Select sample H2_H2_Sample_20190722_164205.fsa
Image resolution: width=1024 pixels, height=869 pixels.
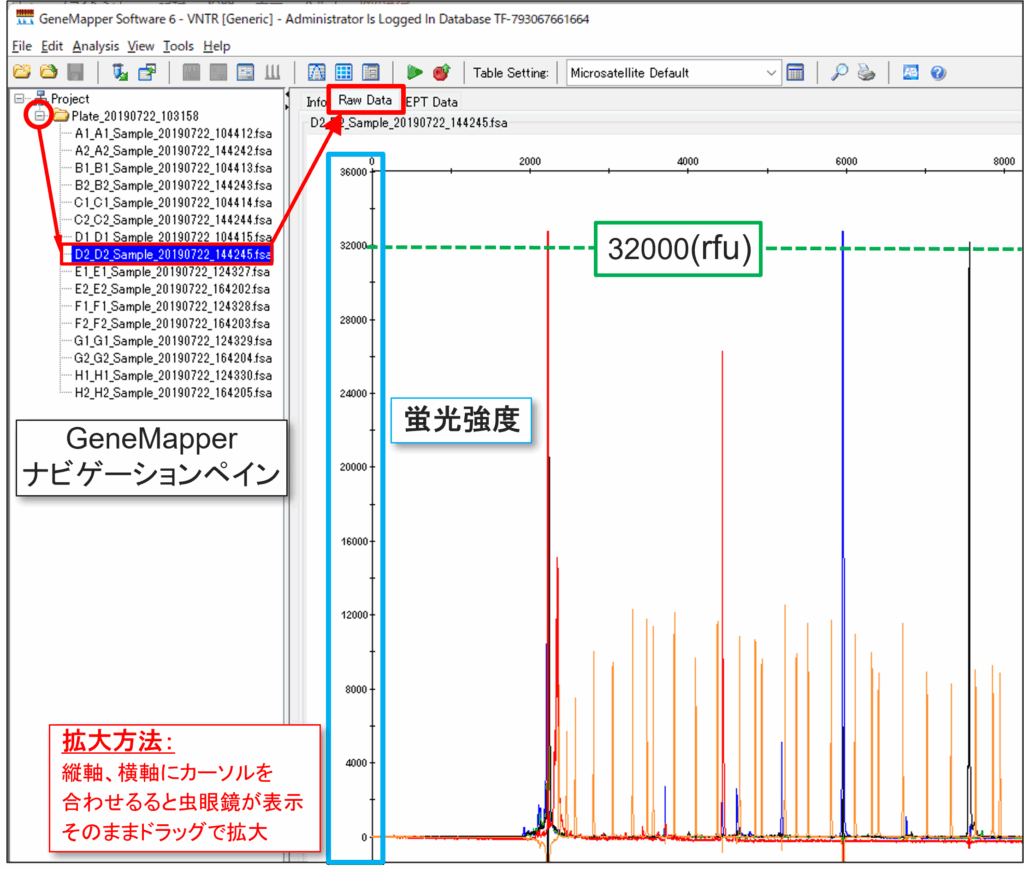172,393
